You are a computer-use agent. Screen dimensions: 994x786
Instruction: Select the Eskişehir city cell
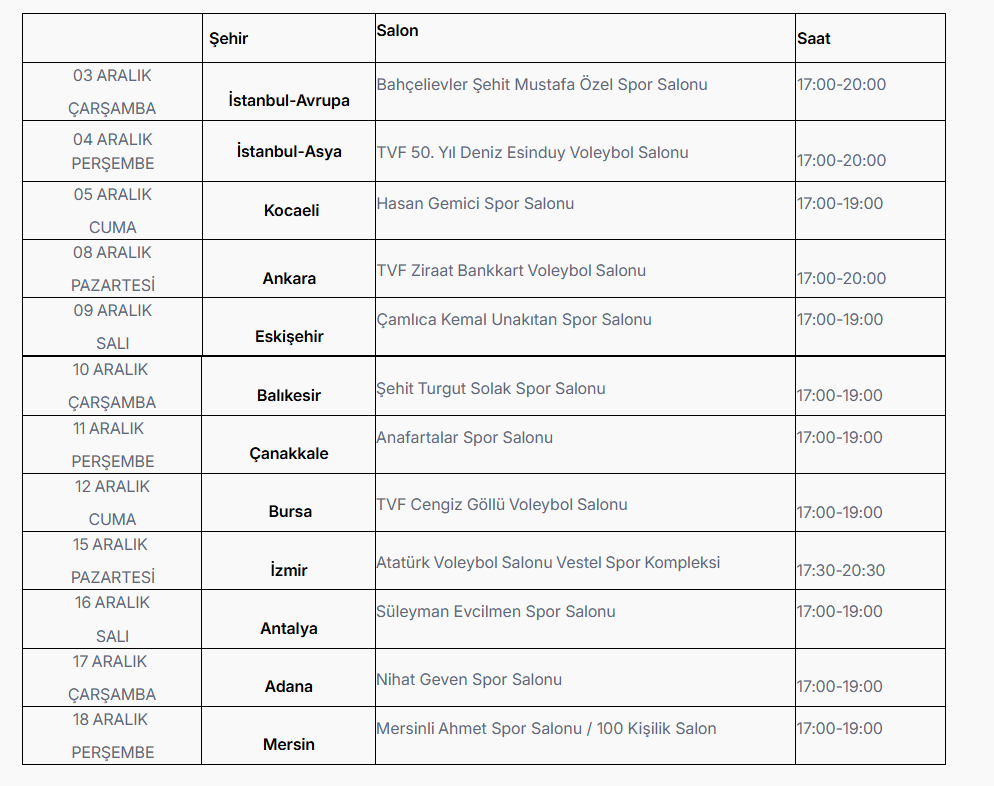click(289, 337)
